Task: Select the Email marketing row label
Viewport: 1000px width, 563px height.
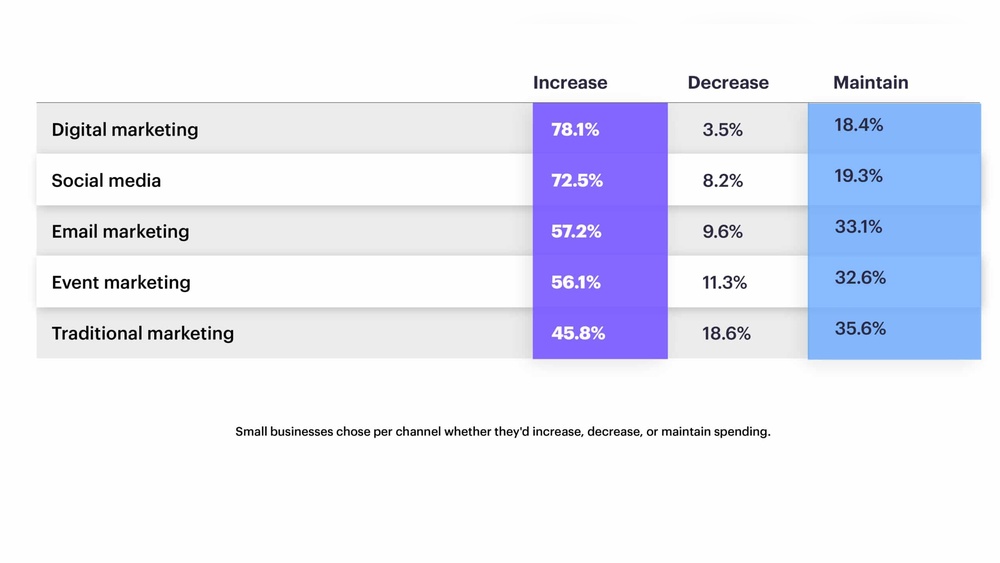Action: 120,232
